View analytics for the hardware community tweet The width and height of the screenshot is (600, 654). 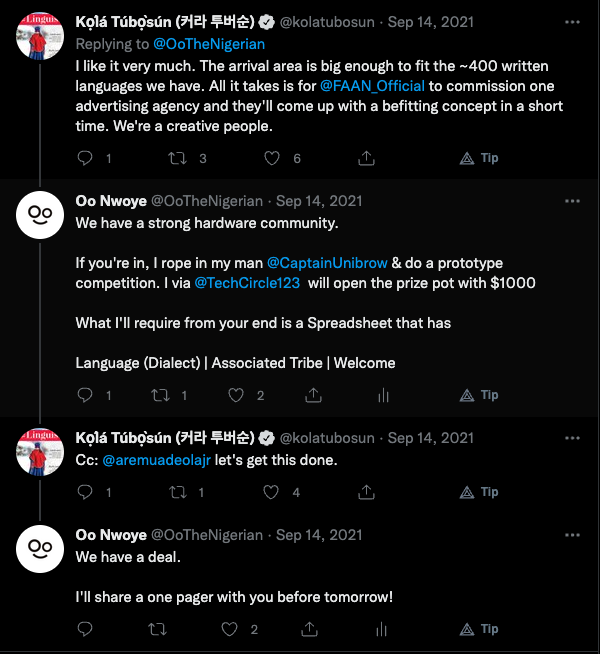point(382,395)
